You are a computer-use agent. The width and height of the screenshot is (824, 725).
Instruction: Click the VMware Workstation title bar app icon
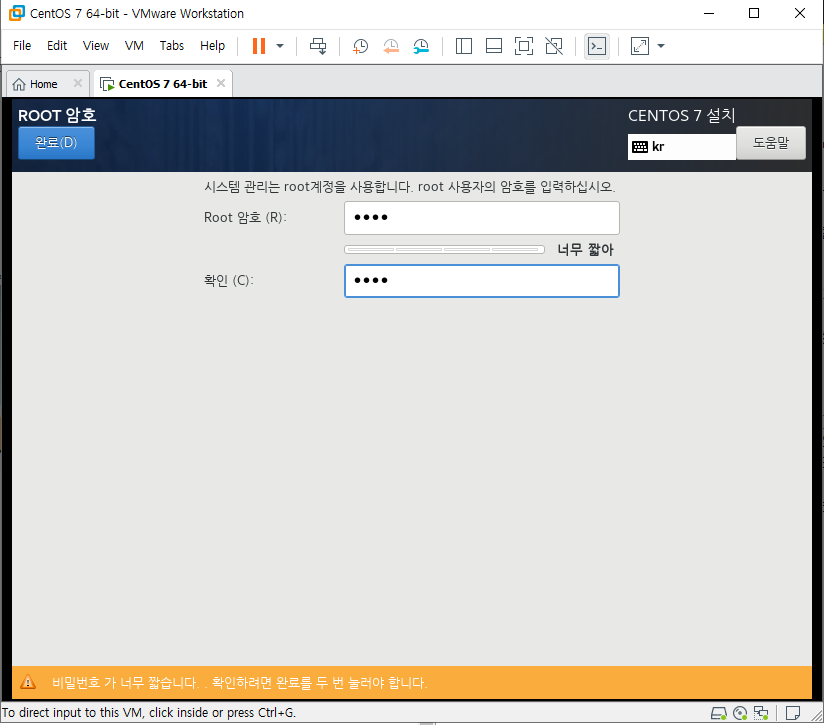point(16,13)
